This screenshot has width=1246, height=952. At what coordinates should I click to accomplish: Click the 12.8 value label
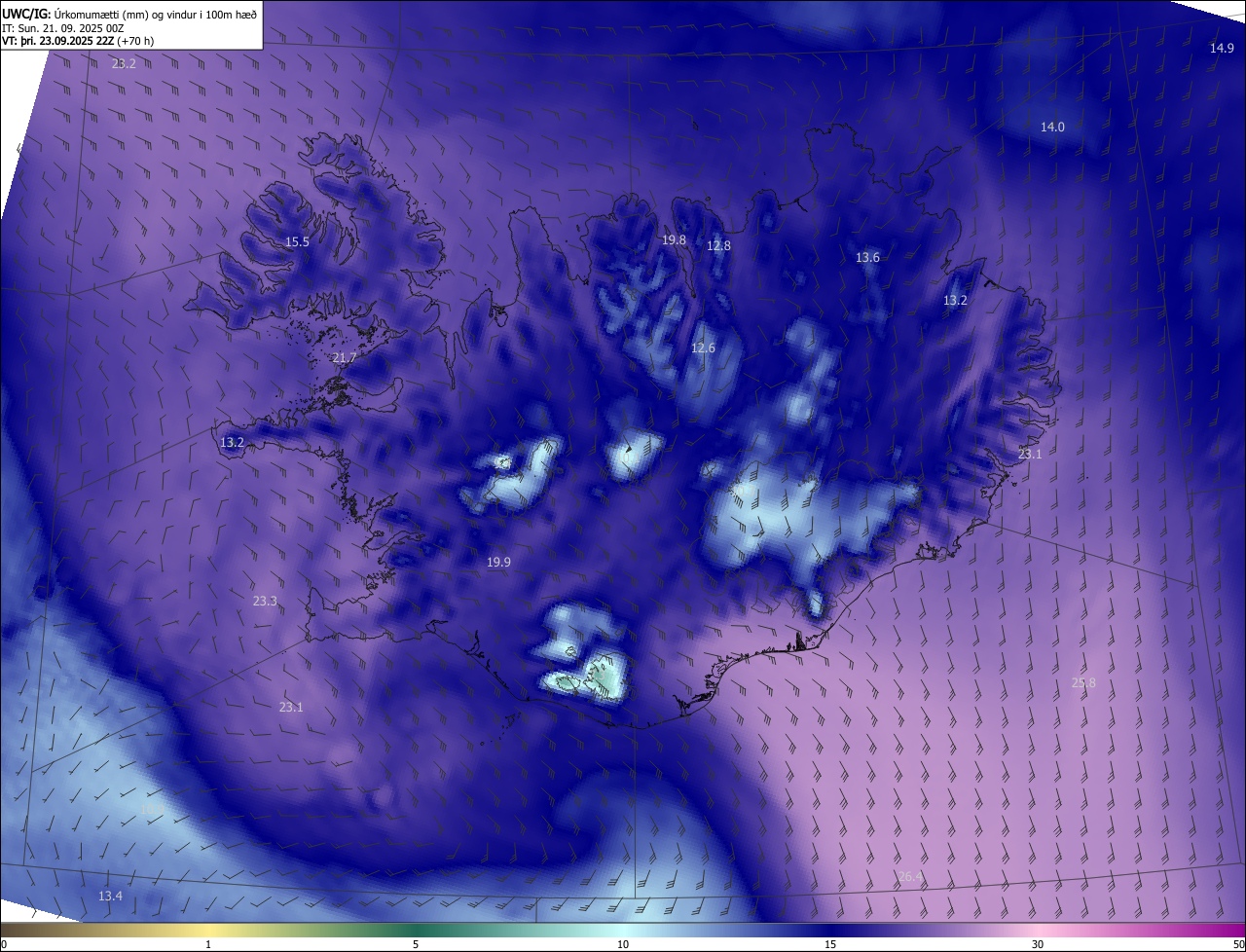coord(718,245)
